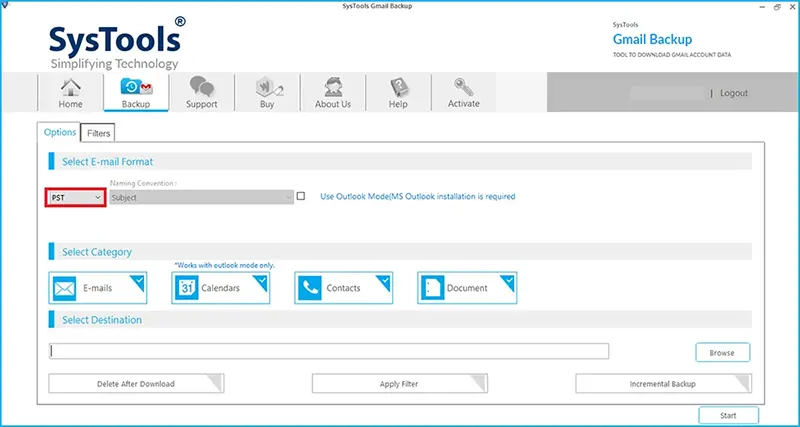Toggle the Document category tile

(467, 288)
